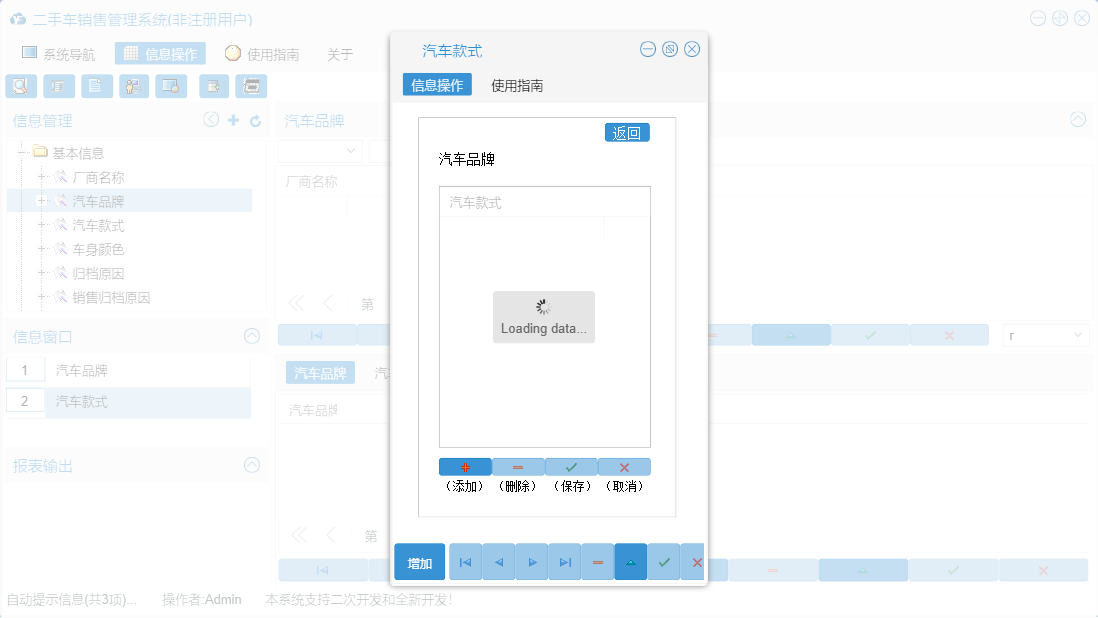The image size is (1098, 618).
Task: Click the 返回 button
Action: (x=627, y=132)
